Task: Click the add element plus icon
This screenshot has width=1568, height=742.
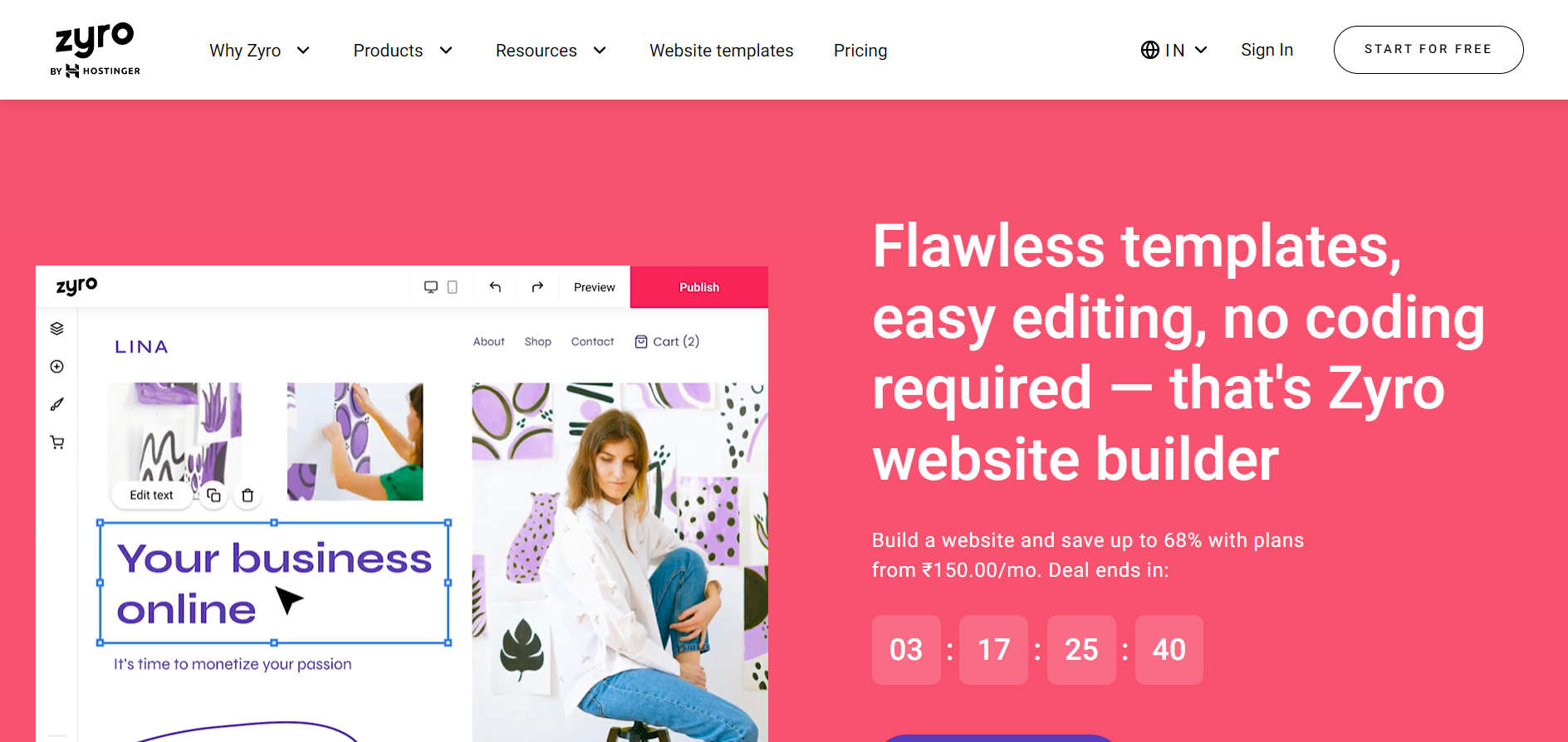Action: (x=56, y=367)
